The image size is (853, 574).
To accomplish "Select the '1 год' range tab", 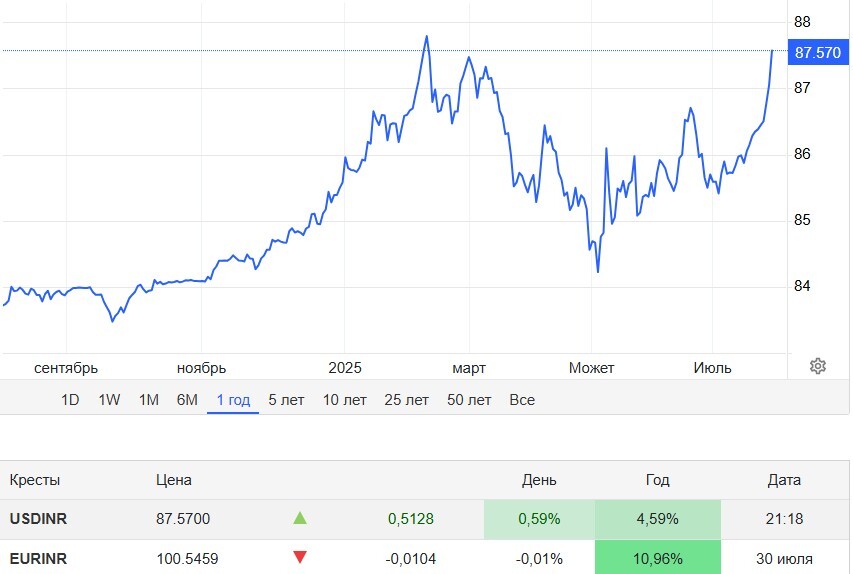I will click(x=233, y=400).
